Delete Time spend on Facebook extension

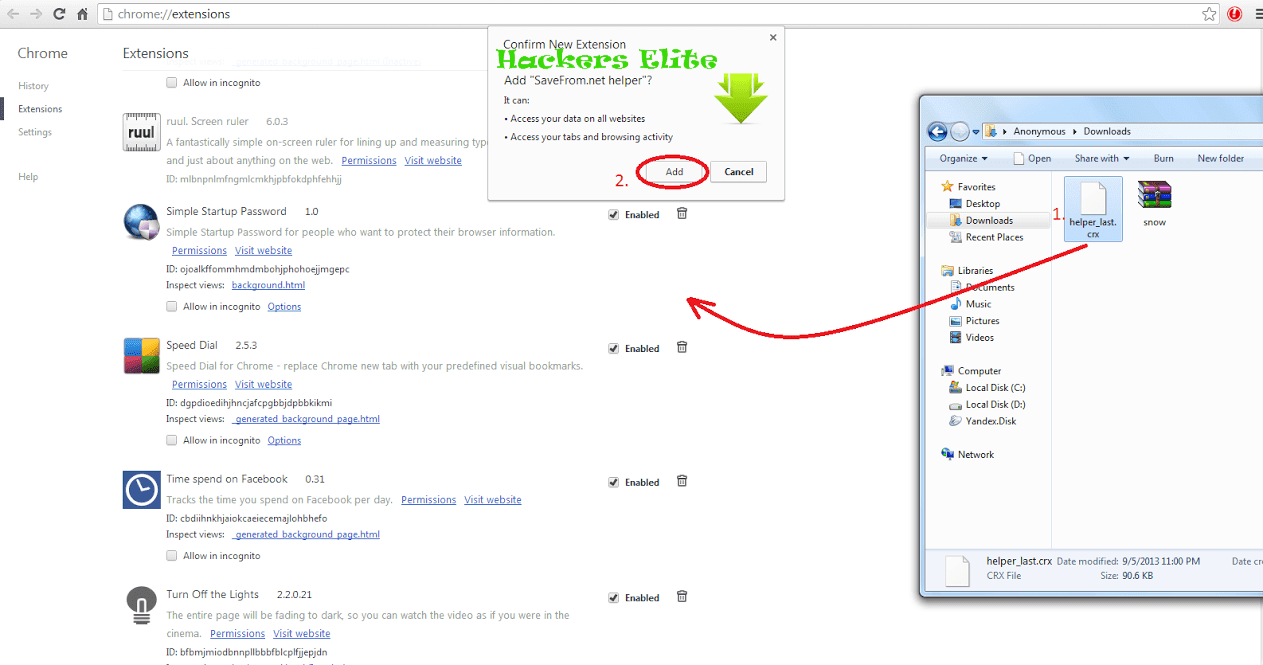point(682,481)
